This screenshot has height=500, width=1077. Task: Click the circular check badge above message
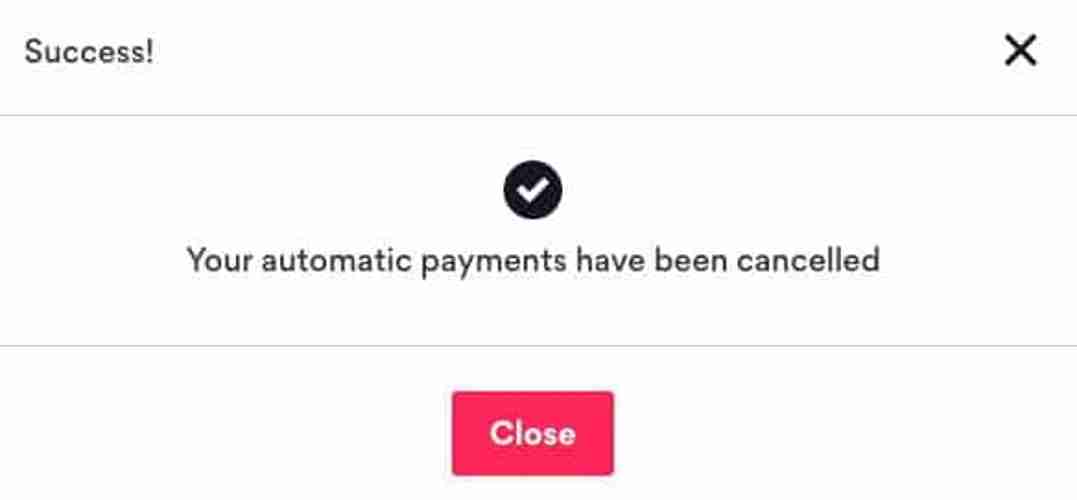point(533,190)
